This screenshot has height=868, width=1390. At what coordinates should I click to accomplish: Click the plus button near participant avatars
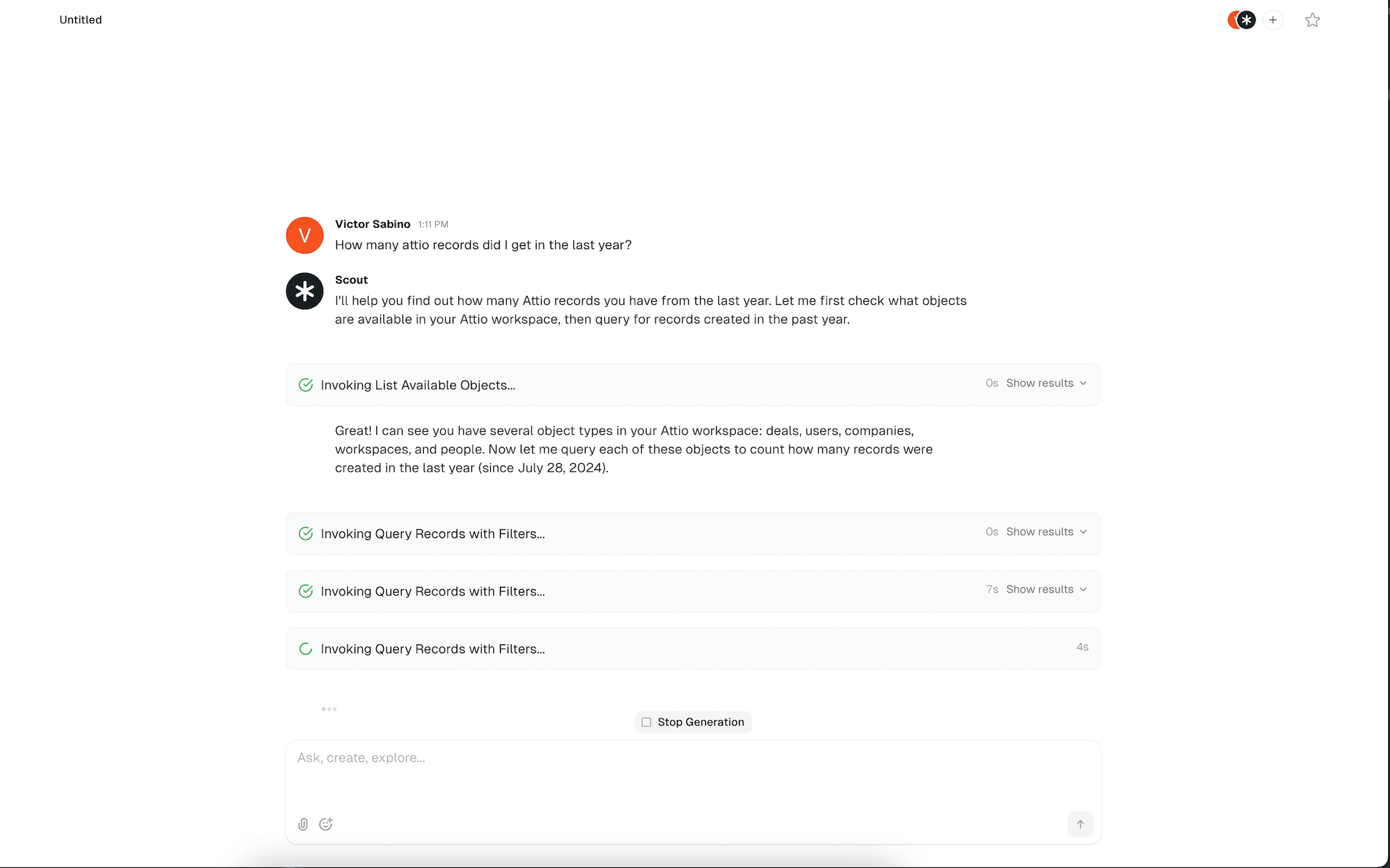point(1273,20)
